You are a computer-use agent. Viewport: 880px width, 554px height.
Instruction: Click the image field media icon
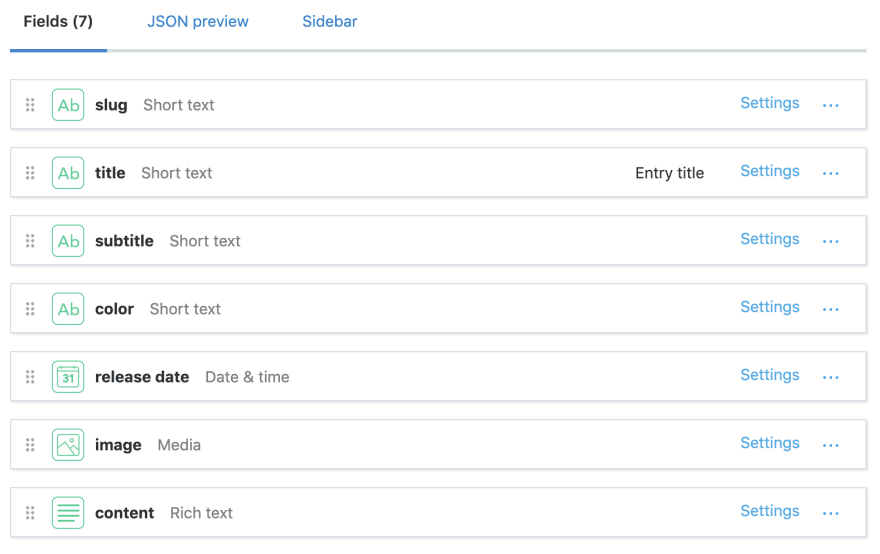[68, 445]
